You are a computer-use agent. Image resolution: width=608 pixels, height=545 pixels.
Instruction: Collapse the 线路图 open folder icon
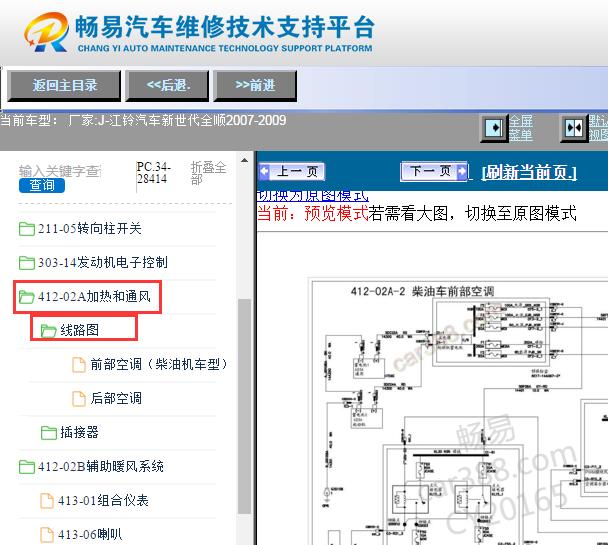pyautogui.click(x=49, y=331)
